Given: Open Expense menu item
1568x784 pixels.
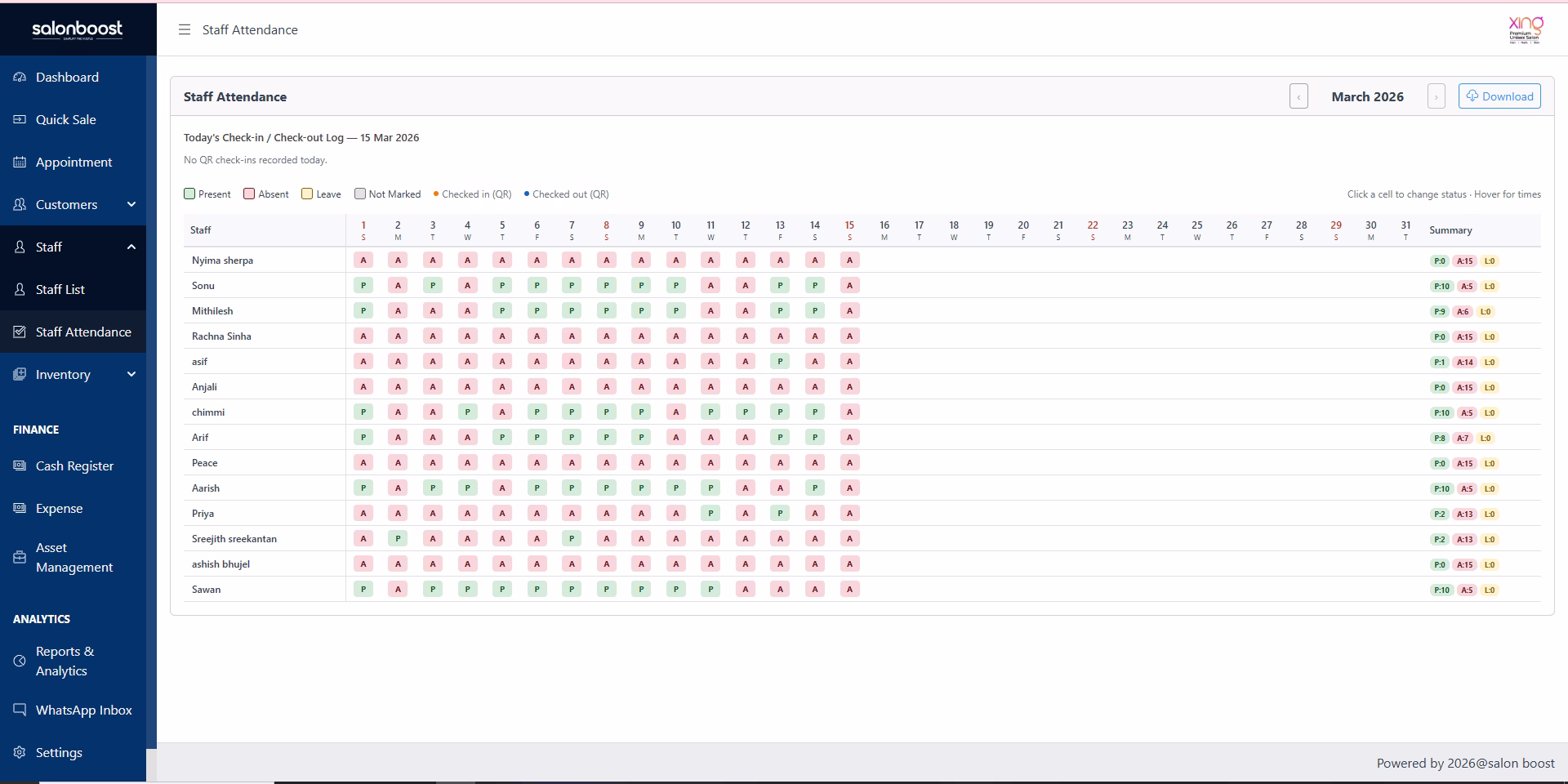Looking at the screenshot, I should 73,508.
